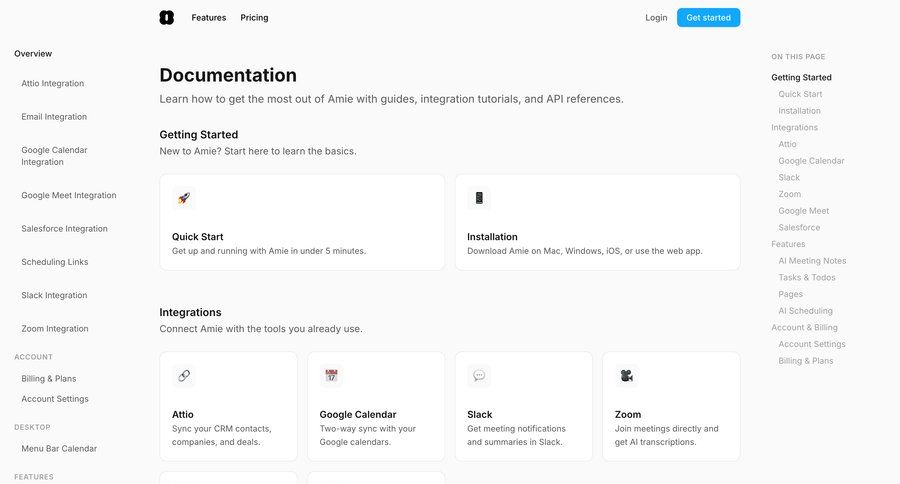Jump to Pages in On This Page
This screenshot has width=900, height=484.
(x=790, y=294)
